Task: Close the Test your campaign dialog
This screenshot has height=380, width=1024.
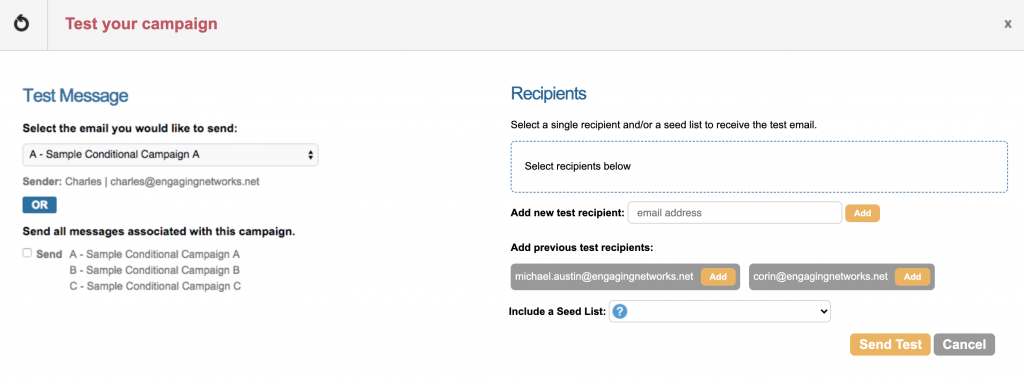Action: pos(1008,24)
